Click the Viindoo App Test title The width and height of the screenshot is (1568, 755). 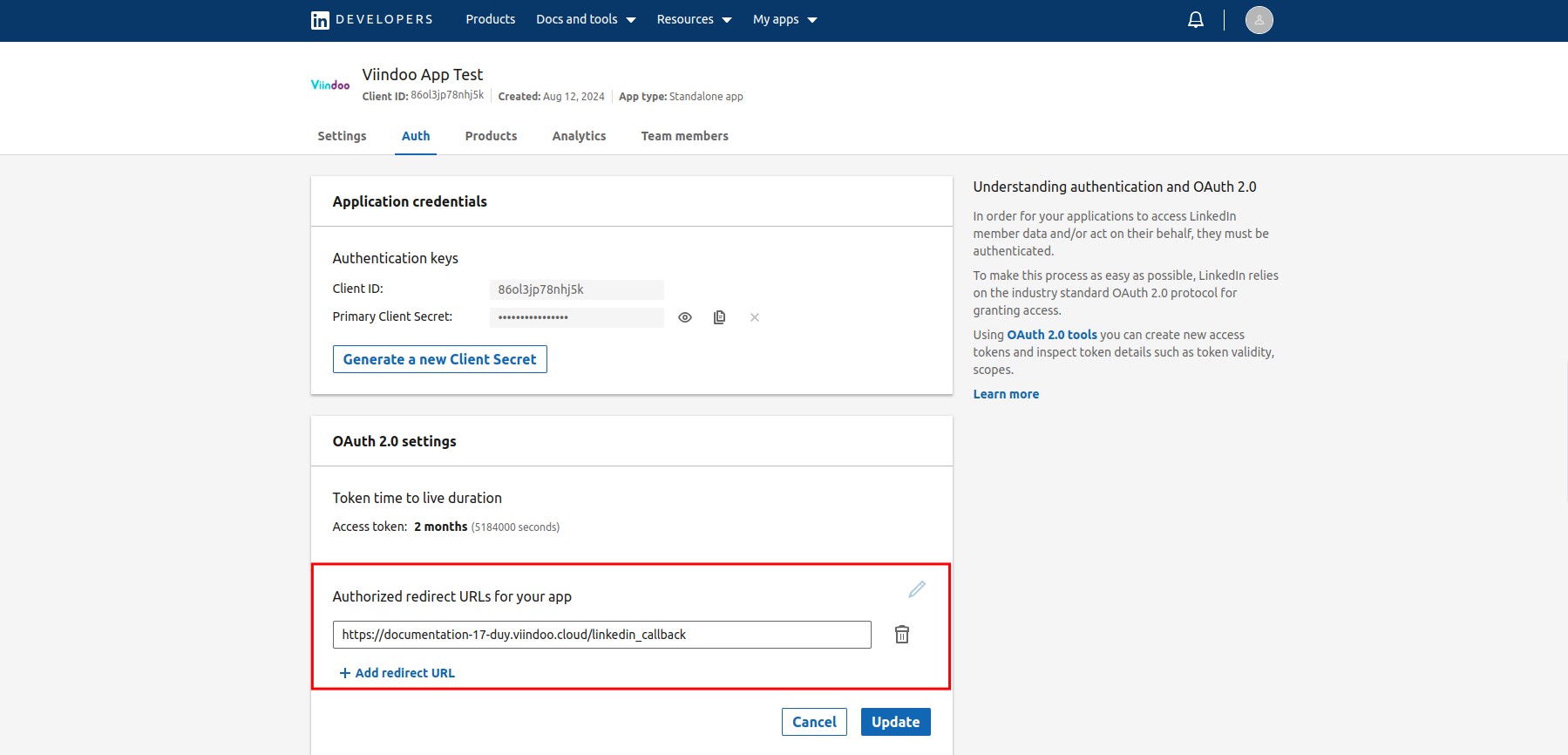423,74
